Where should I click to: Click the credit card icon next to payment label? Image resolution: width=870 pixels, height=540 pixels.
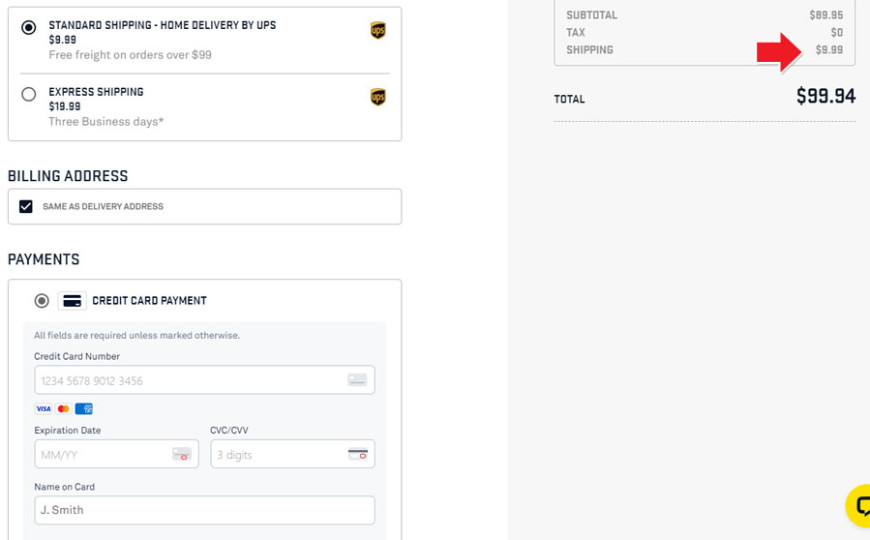point(72,301)
